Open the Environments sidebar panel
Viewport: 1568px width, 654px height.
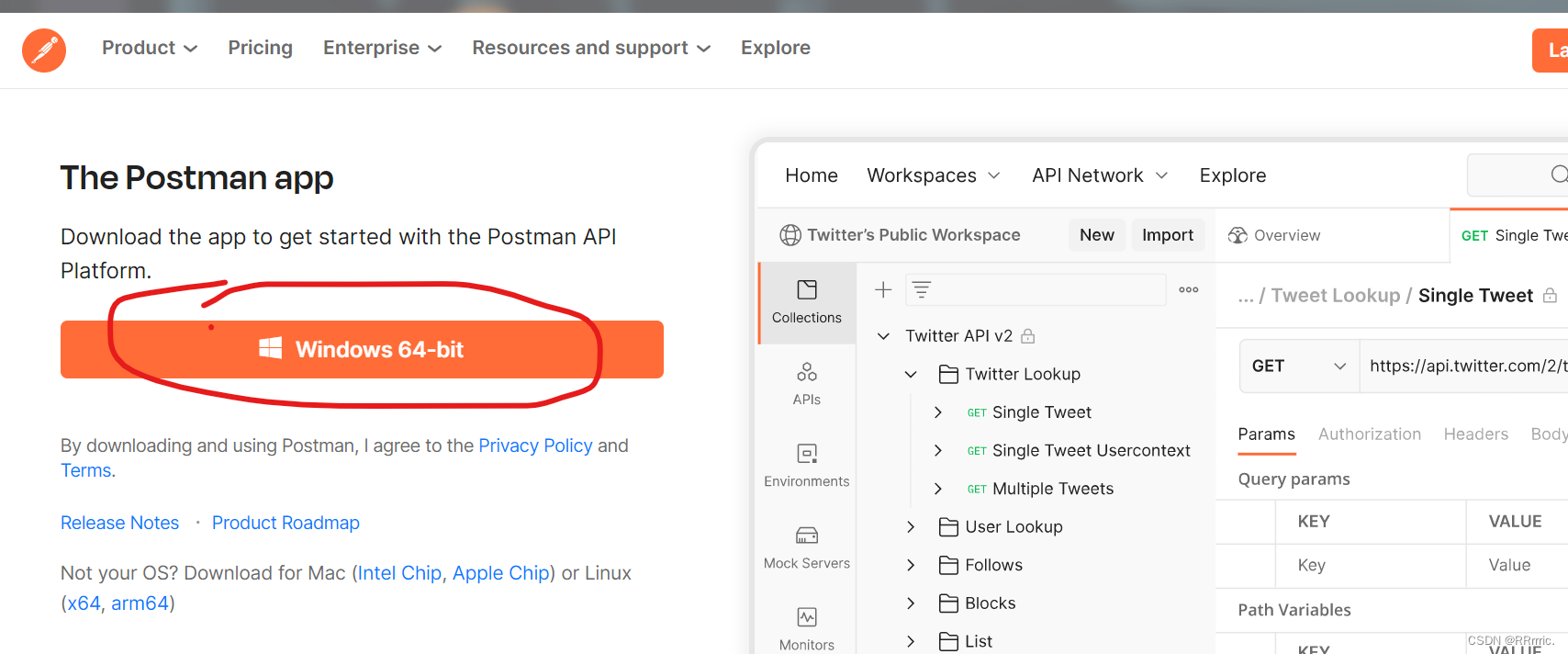pos(807,466)
